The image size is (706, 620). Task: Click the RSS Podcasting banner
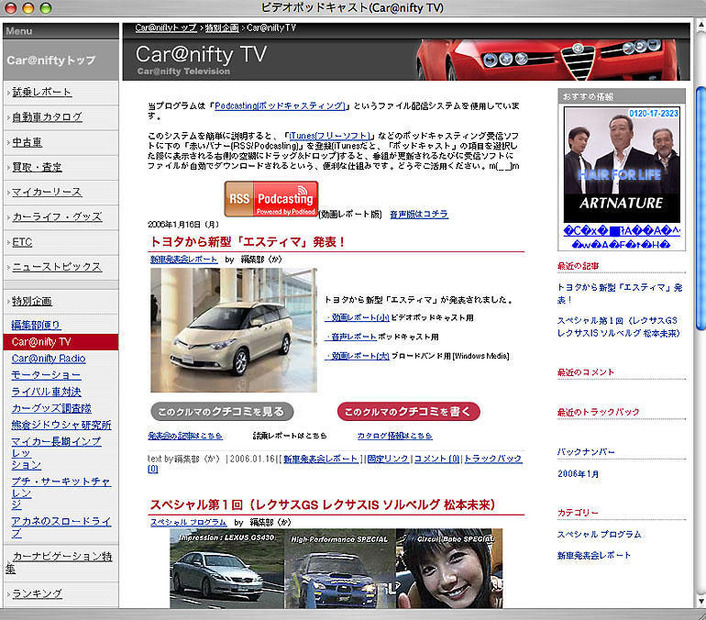point(272,199)
